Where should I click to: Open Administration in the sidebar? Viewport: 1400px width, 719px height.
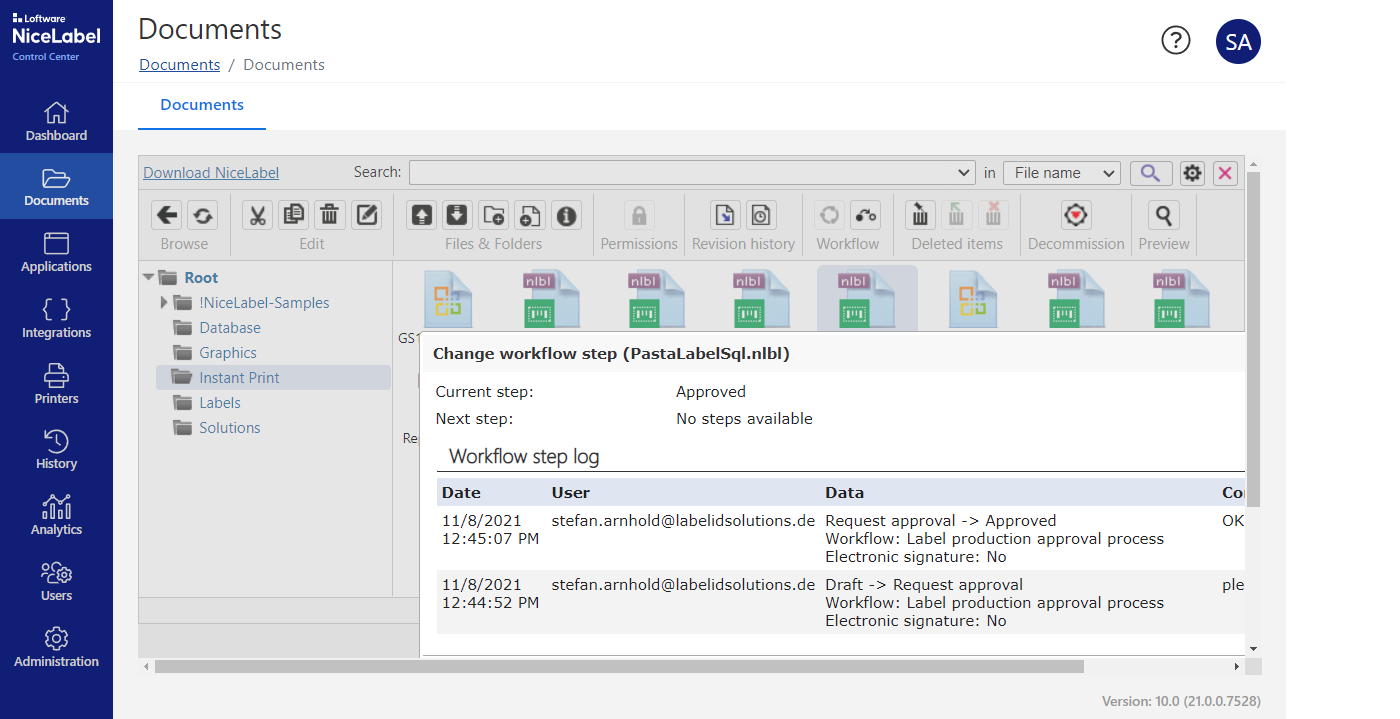coord(56,648)
